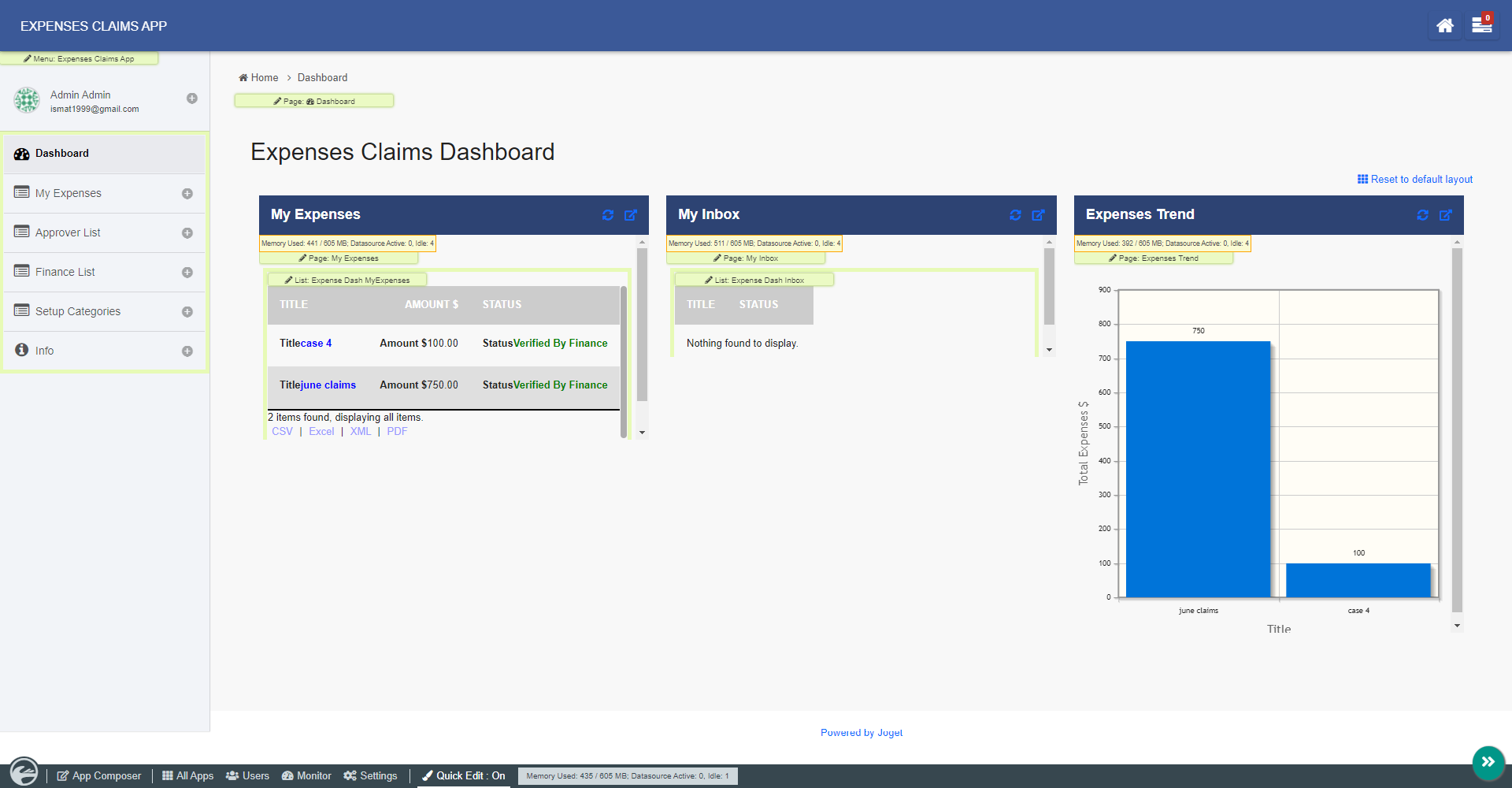This screenshot has height=788, width=1512.
Task: Export My Expenses list as XML
Action: click(361, 432)
